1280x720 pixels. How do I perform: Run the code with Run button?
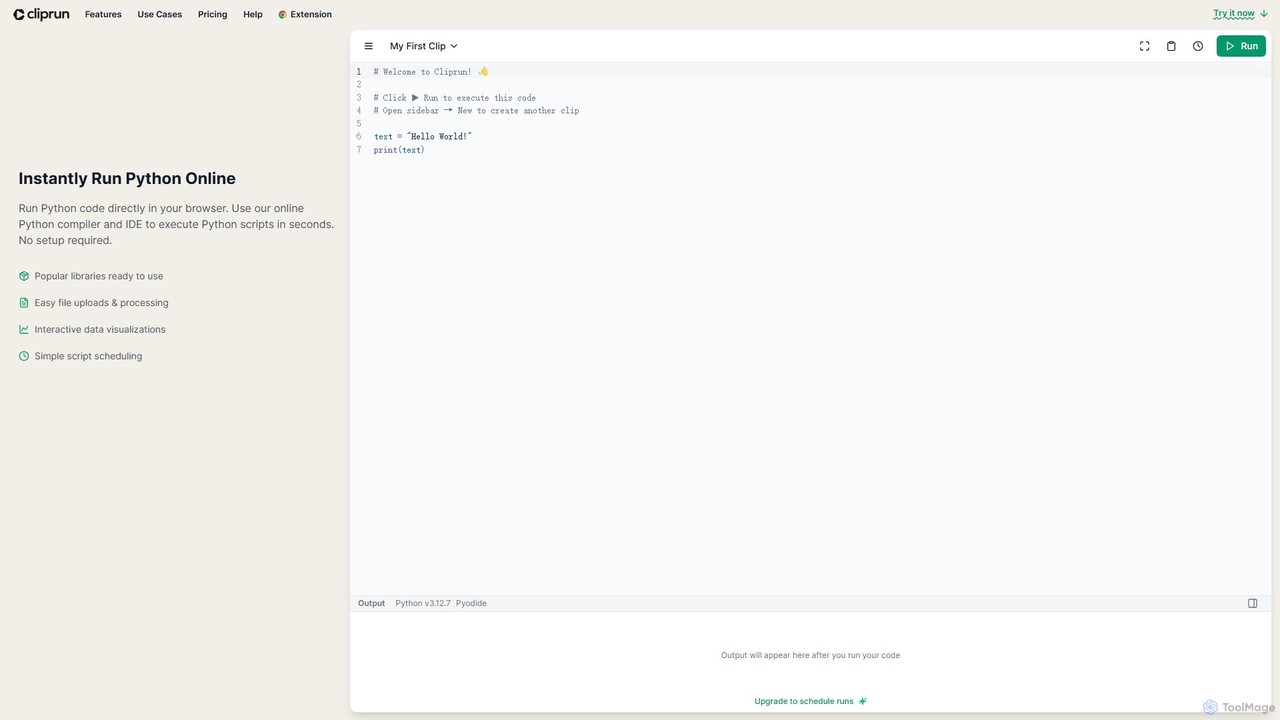click(1241, 46)
